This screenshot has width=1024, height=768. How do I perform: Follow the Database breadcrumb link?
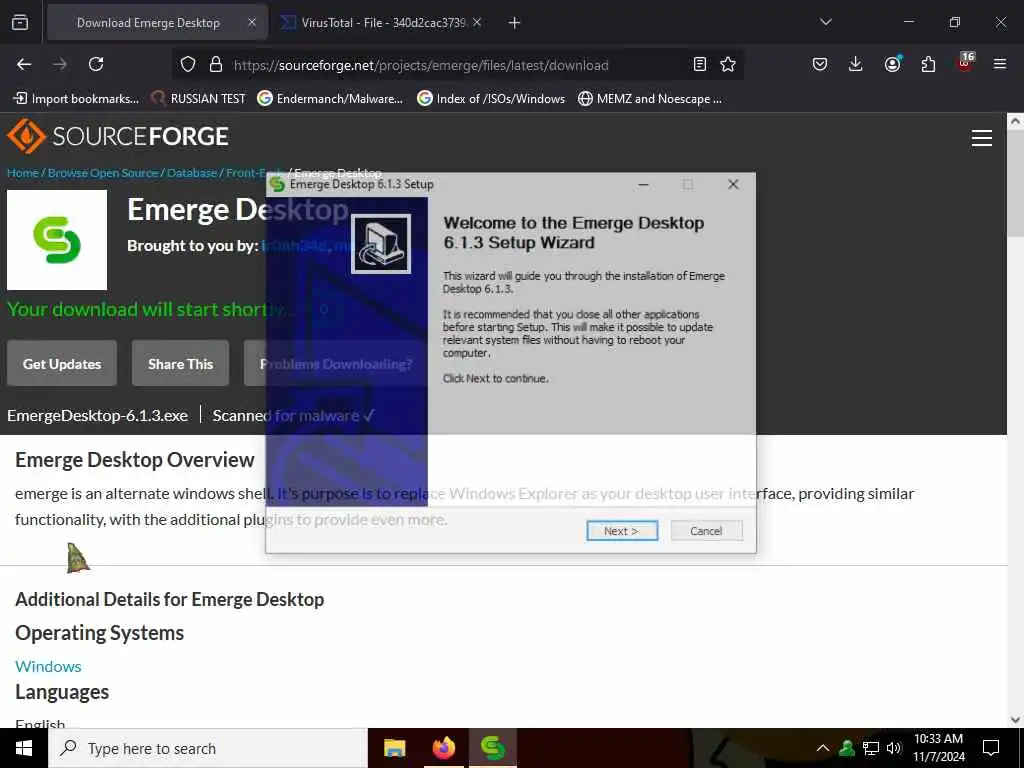click(191, 173)
